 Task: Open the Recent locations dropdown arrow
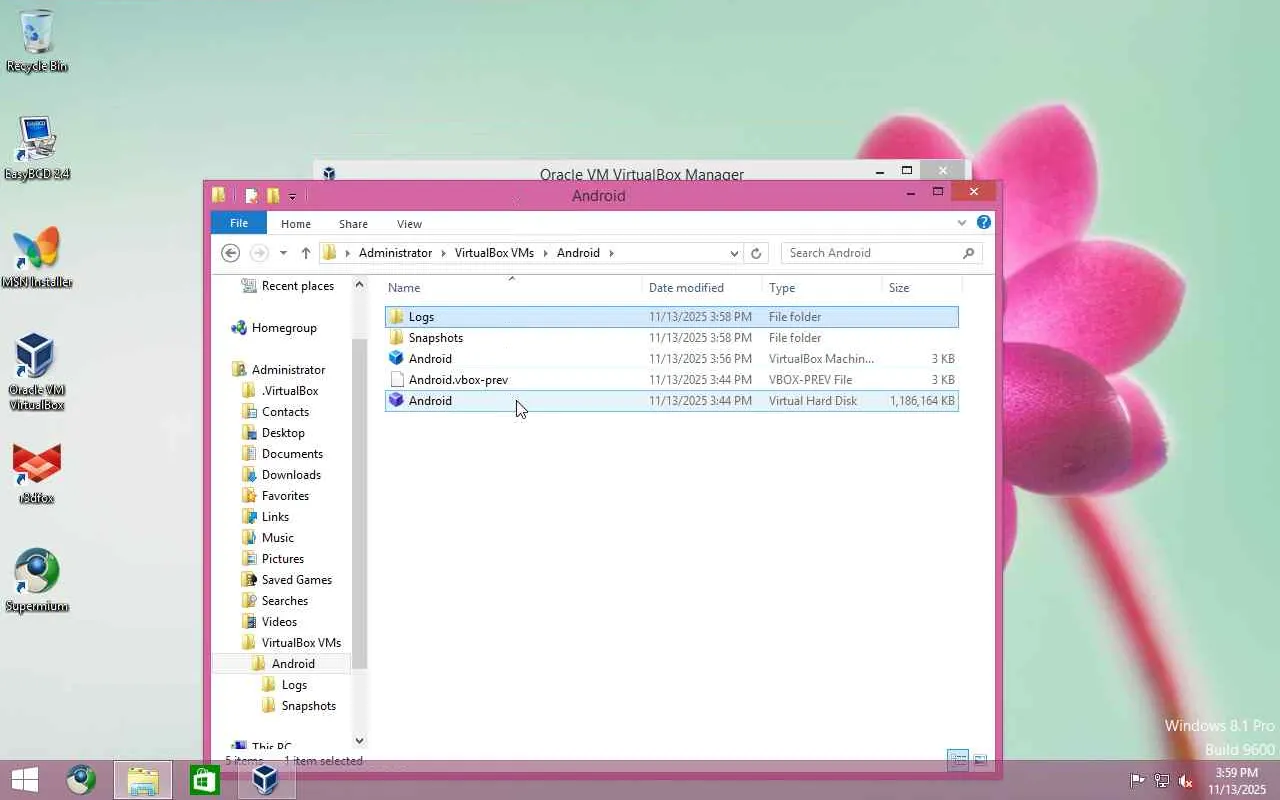pos(283,253)
